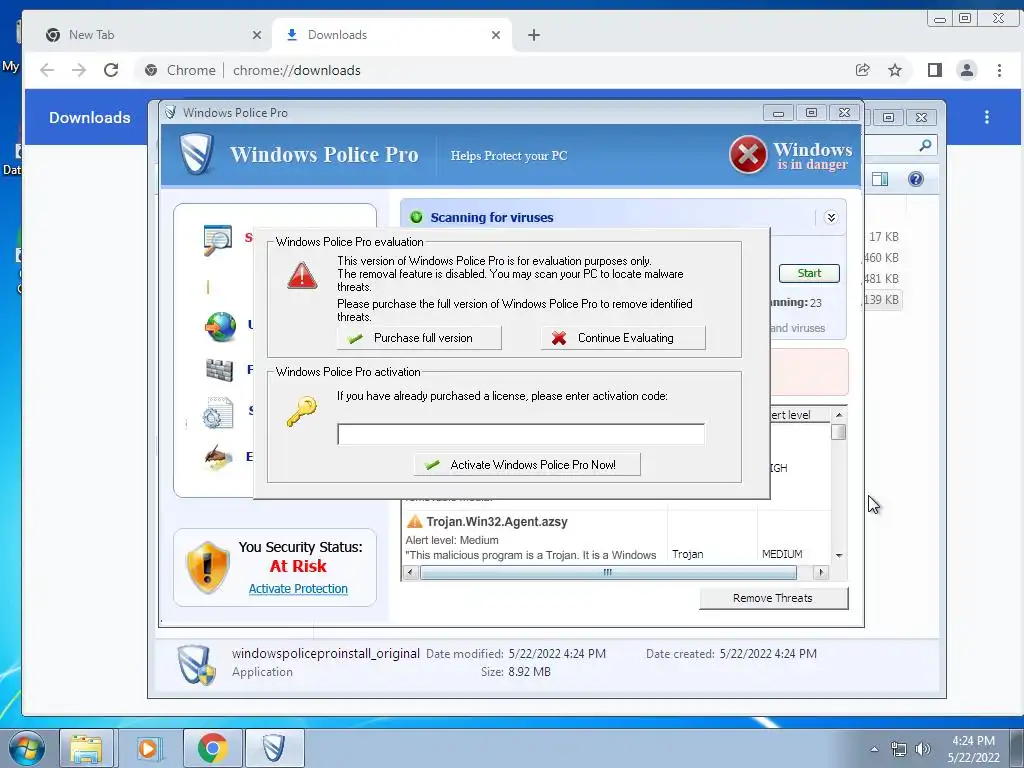Click the firewall brick wall icon
Image resolution: width=1024 pixels, height=768 pixels.
coord(219,370)
